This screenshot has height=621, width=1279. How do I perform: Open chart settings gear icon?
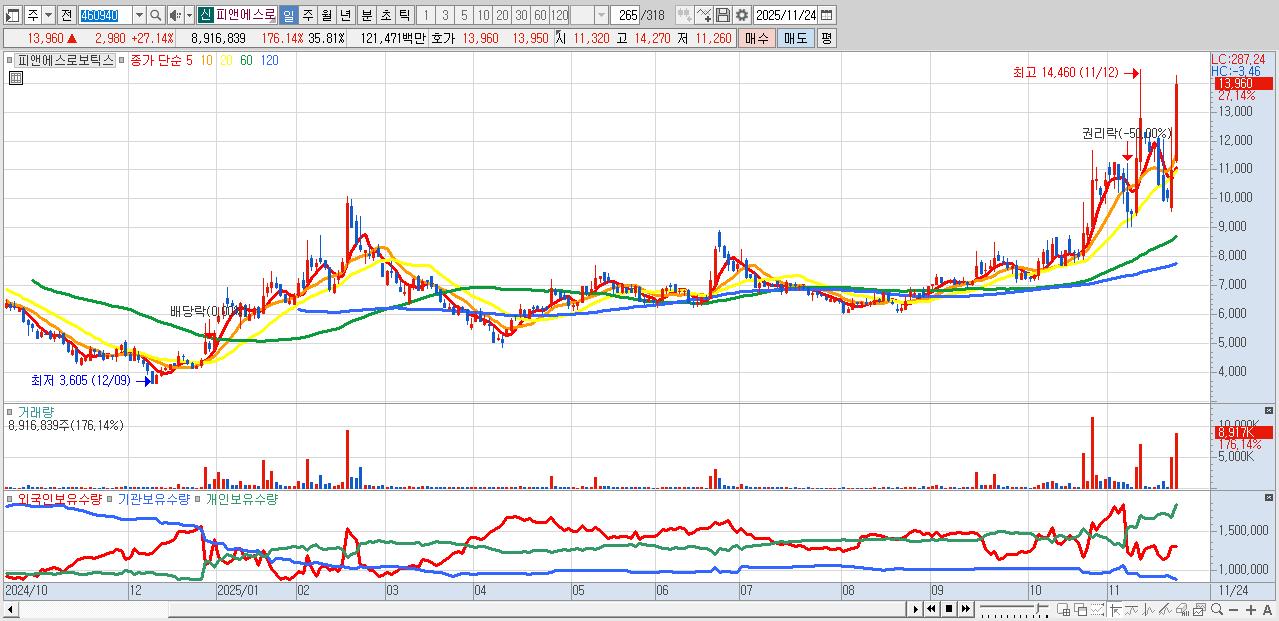click(x=741, y=15)
